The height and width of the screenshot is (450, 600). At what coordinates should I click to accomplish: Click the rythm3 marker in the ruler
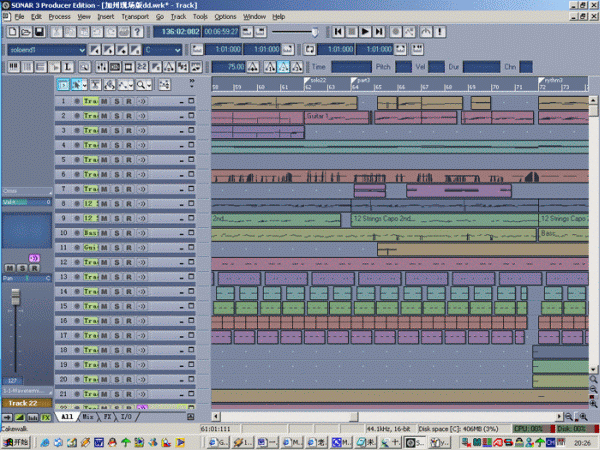pos(551,80)
